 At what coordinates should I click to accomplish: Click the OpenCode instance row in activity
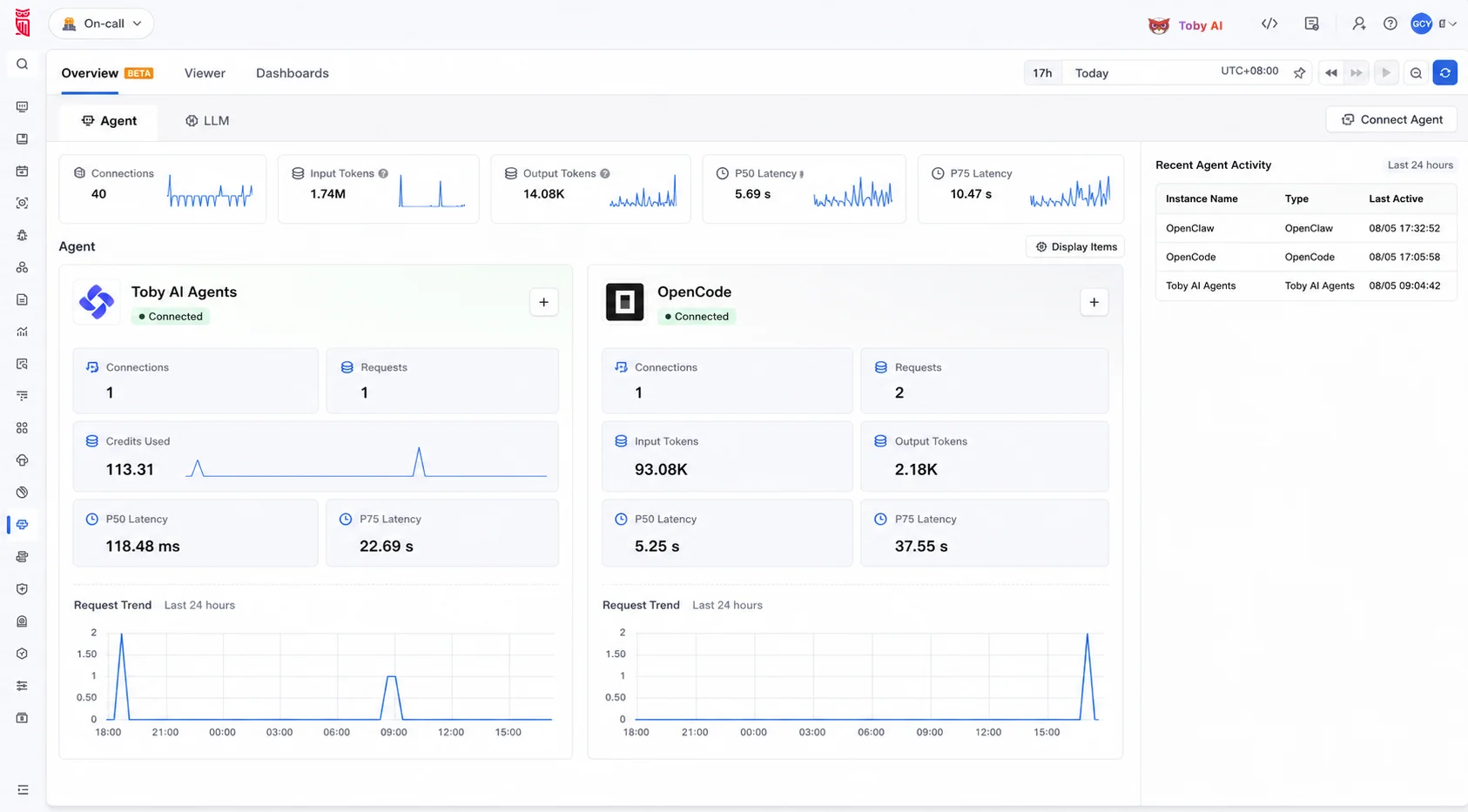click(x=1306, y=257)
